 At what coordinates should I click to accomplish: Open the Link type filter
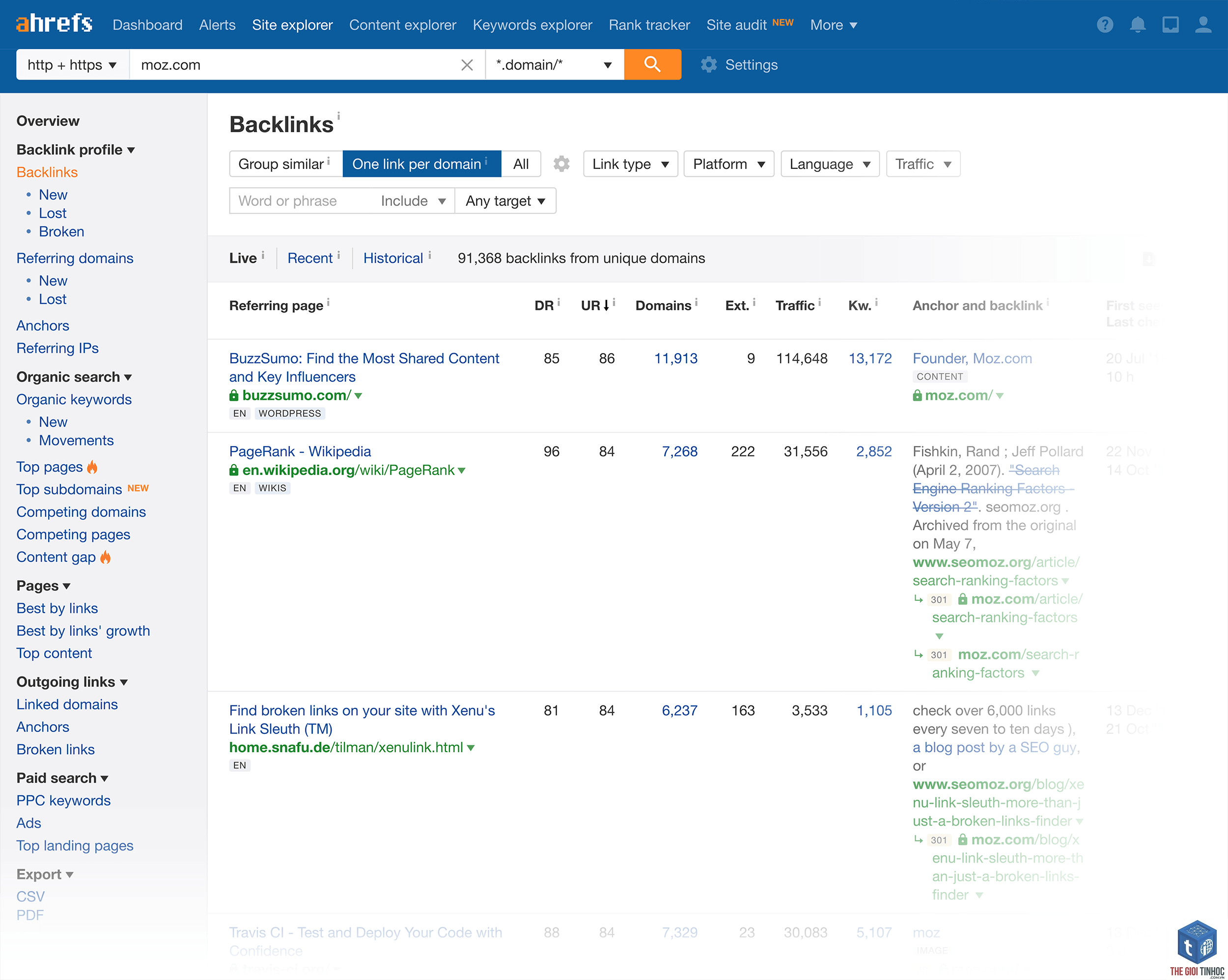pos(631,164)
